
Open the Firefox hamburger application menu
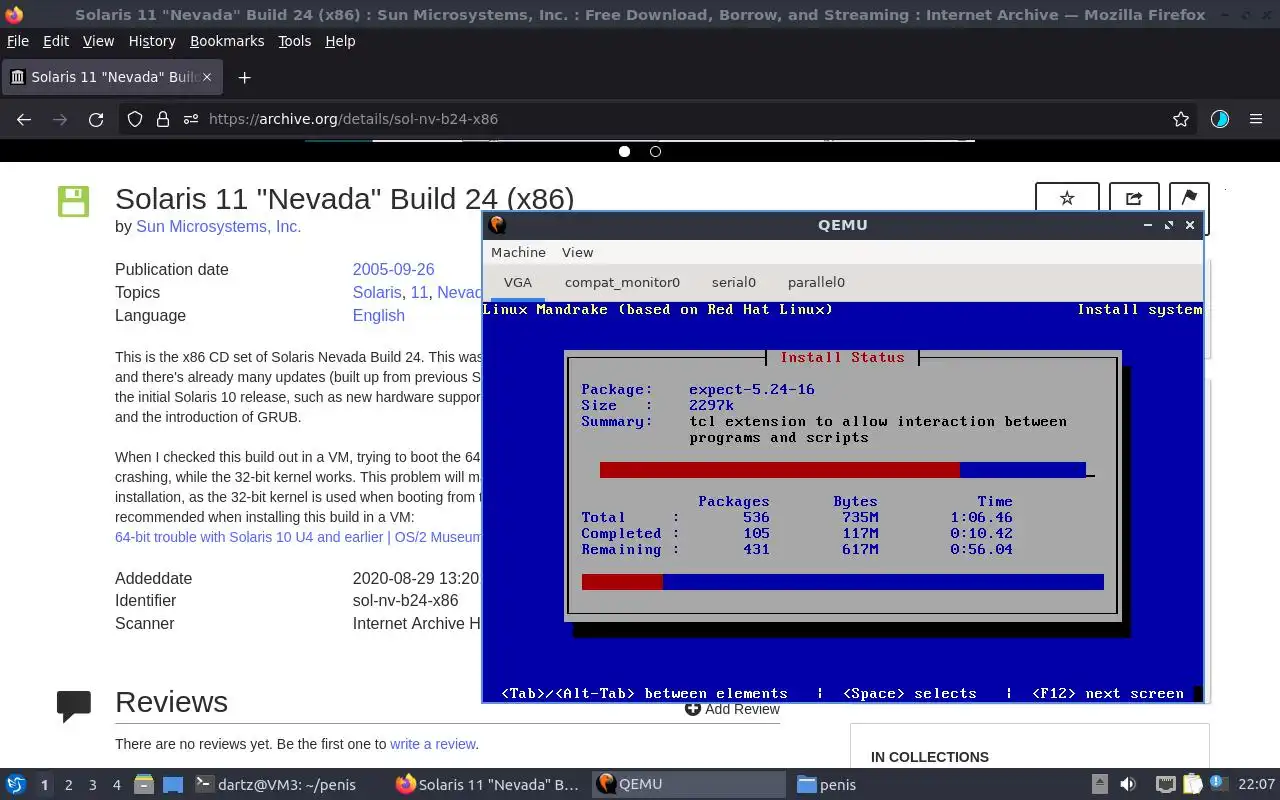(x=1256, y=119)
